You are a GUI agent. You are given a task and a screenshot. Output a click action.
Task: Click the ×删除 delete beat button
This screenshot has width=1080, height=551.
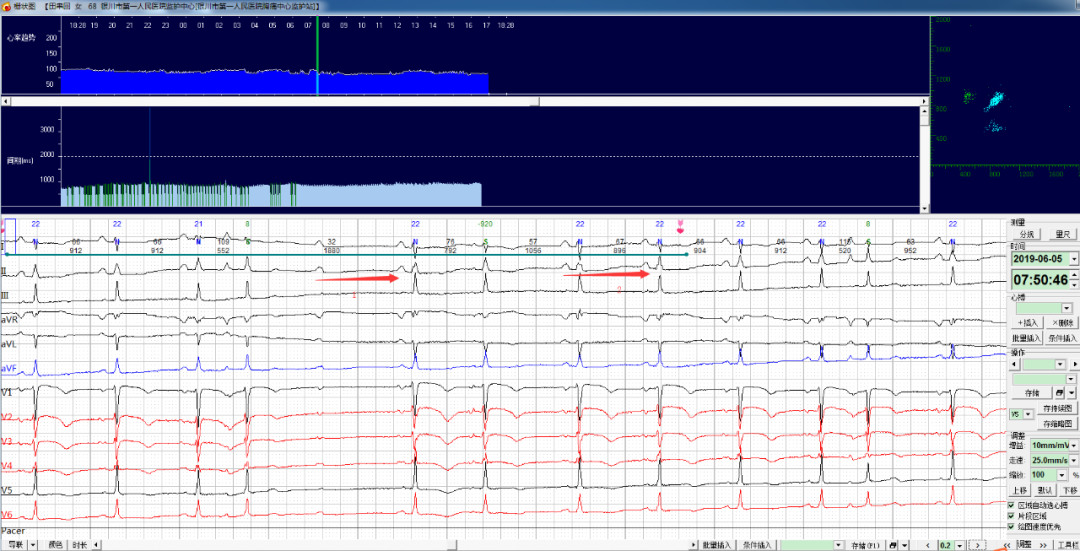point(1063,323)
